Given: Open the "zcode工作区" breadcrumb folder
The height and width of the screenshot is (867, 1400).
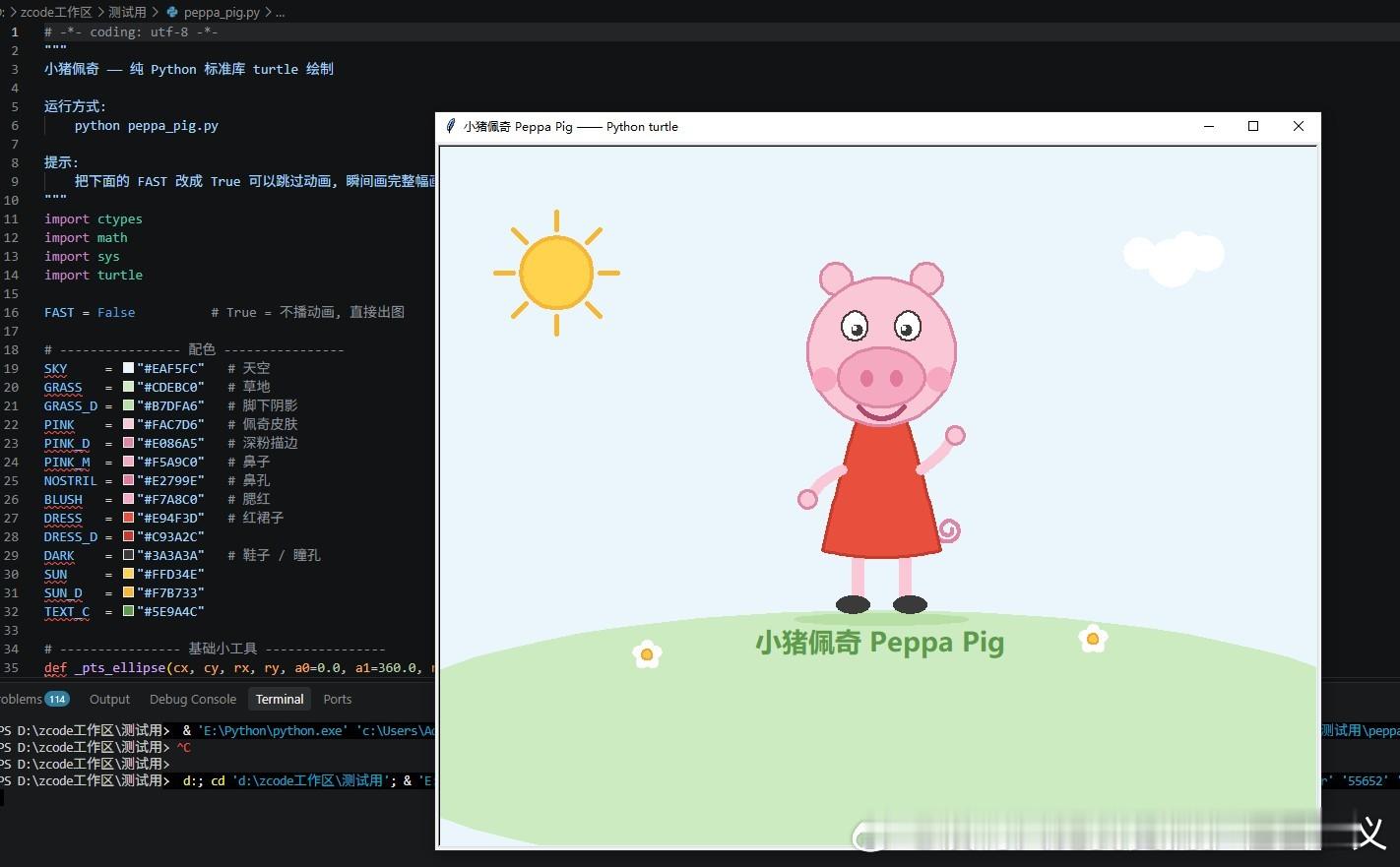Looking at the screenshot, I should (56, 12).
